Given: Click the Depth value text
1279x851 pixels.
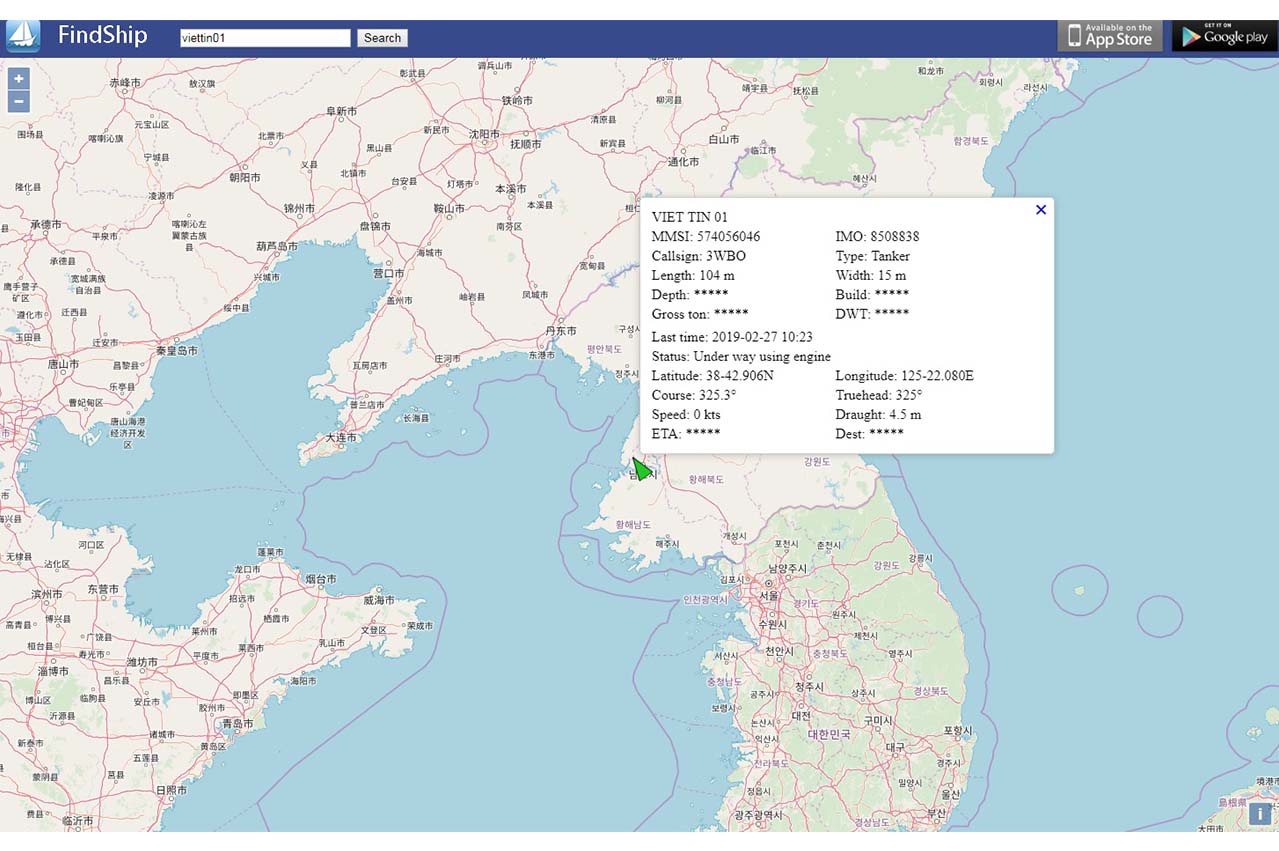Looking at the screenshot, I should (x=711, y=295).
